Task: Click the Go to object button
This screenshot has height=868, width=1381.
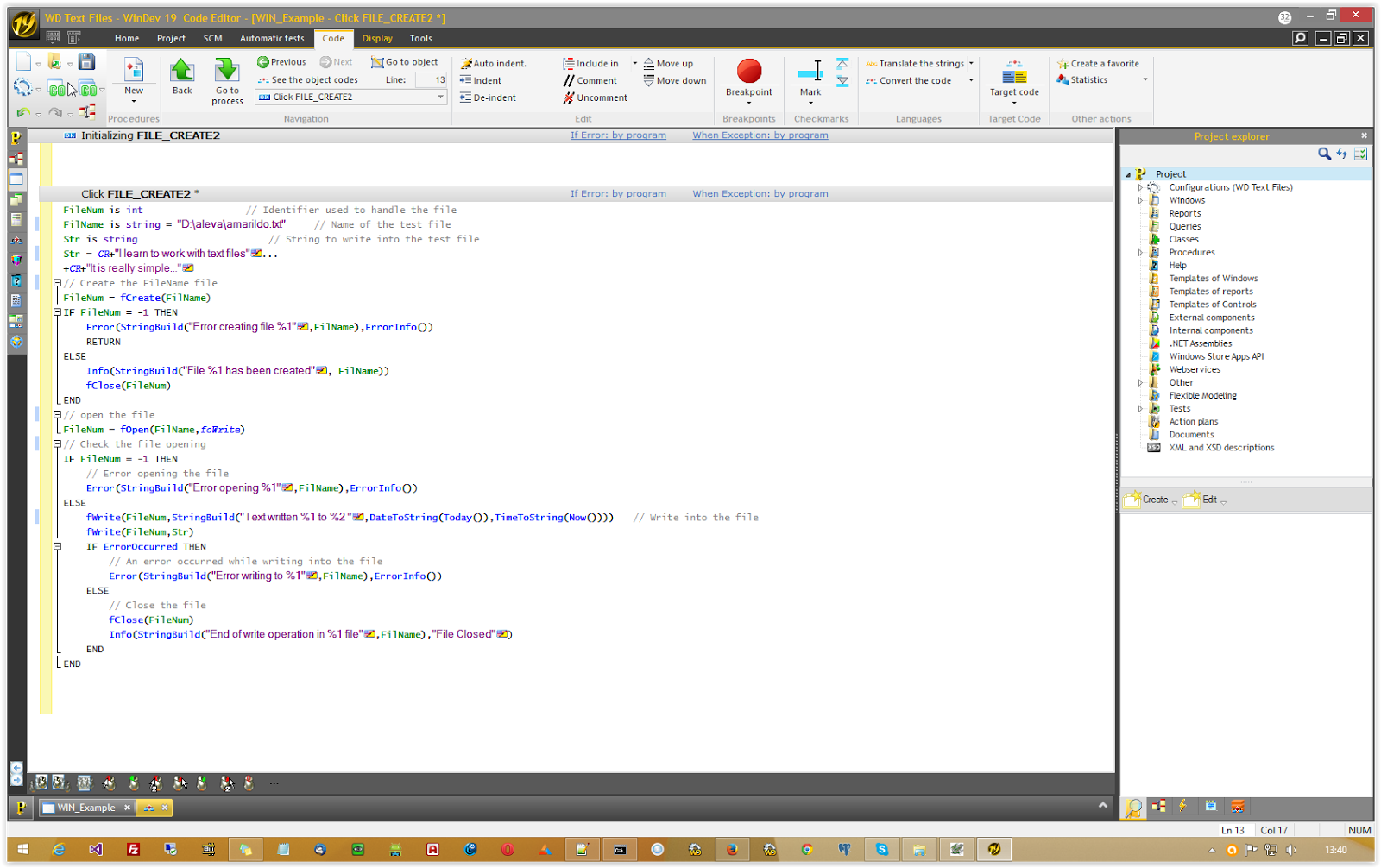Action: (405, 62)
